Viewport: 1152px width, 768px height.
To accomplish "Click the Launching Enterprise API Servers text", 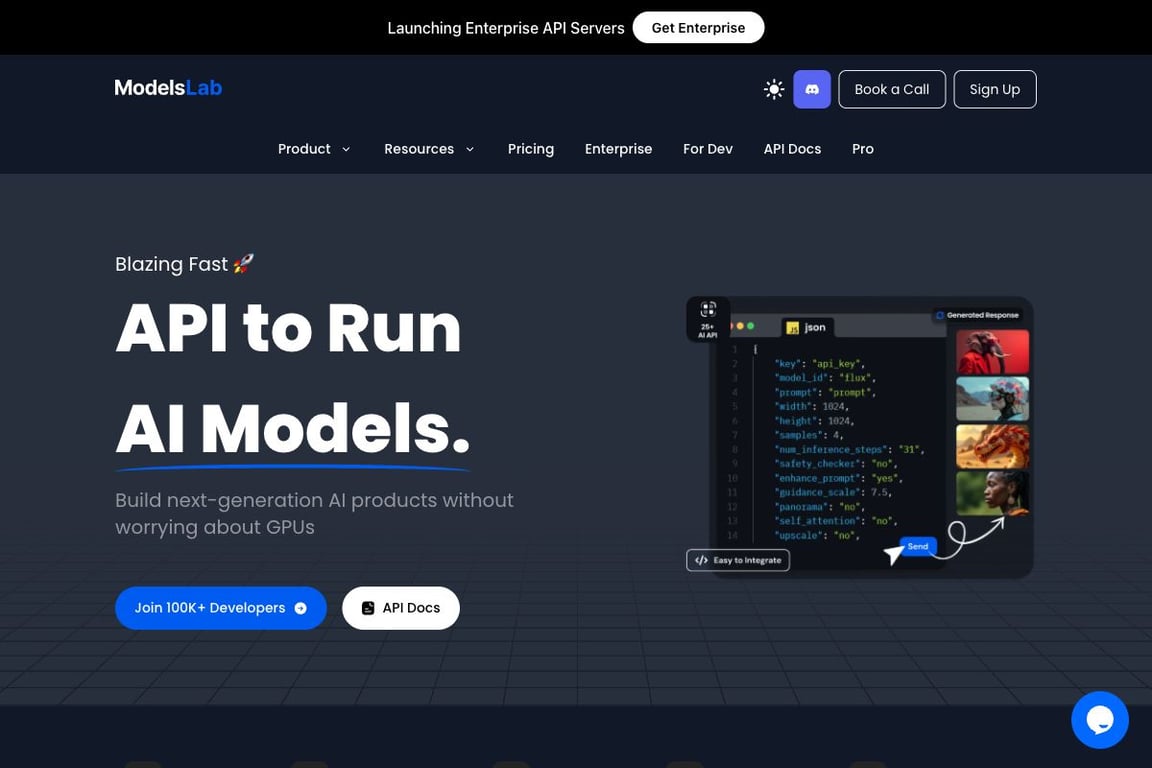I will [505, 28].
